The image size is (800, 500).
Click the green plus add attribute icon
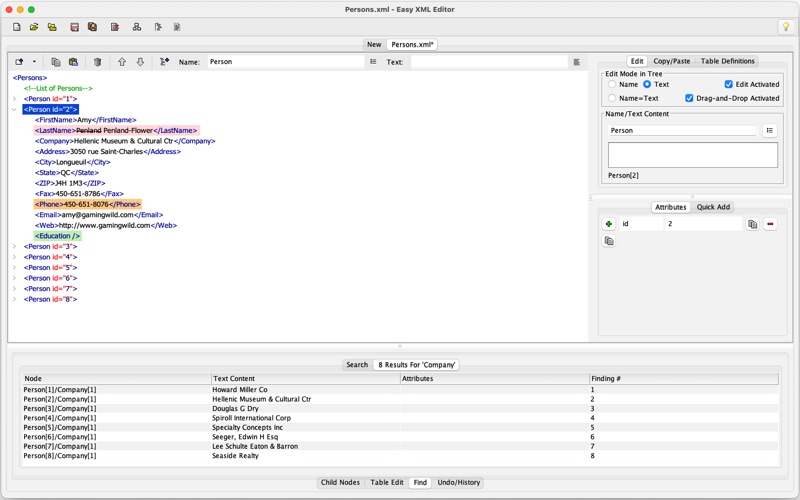[609, 223]
